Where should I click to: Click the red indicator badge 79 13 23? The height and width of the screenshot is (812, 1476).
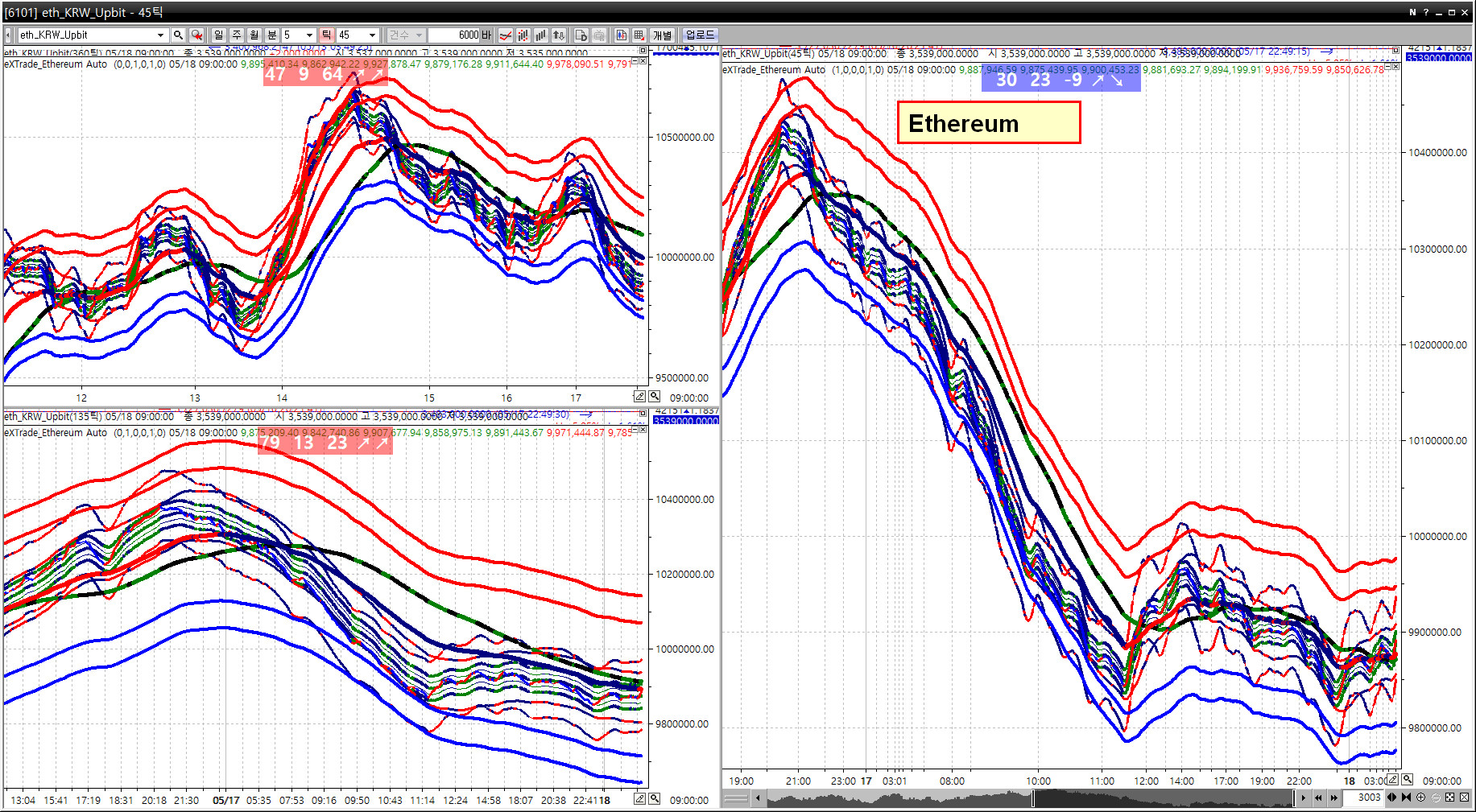[x=325, y=443]
